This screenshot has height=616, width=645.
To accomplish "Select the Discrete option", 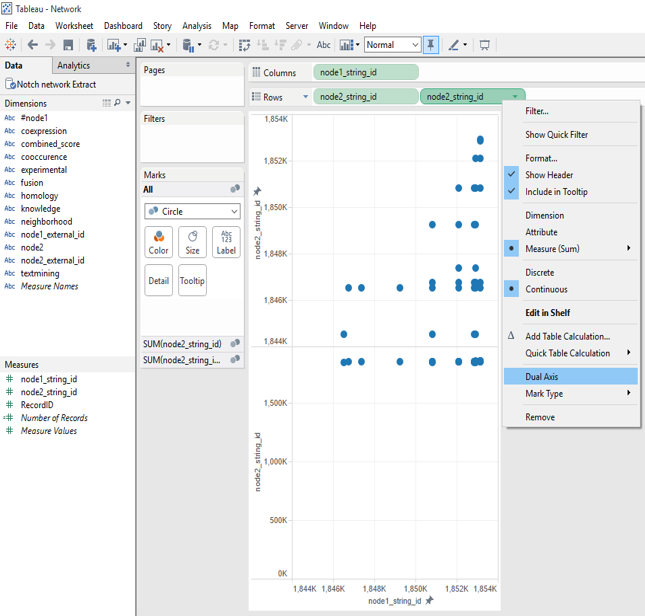I will click(539, 272).
